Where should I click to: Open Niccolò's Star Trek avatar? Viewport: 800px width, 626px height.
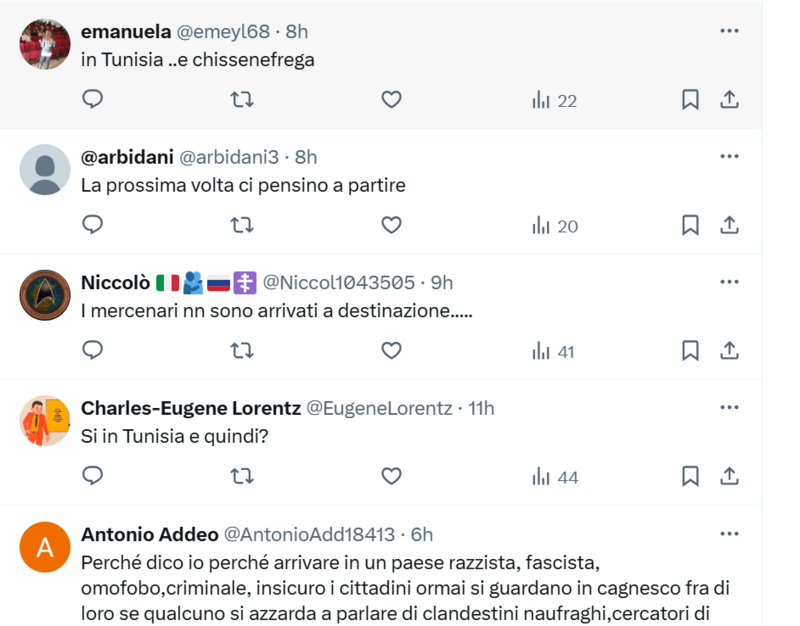[45, 295]
